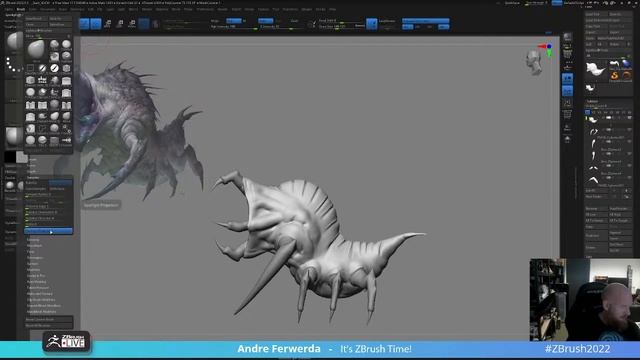Image resolution: width=640 pixels, height=360 pixels.
Task: Click Lightbox Brushes button in Brush palette
Action: point(48,30)
